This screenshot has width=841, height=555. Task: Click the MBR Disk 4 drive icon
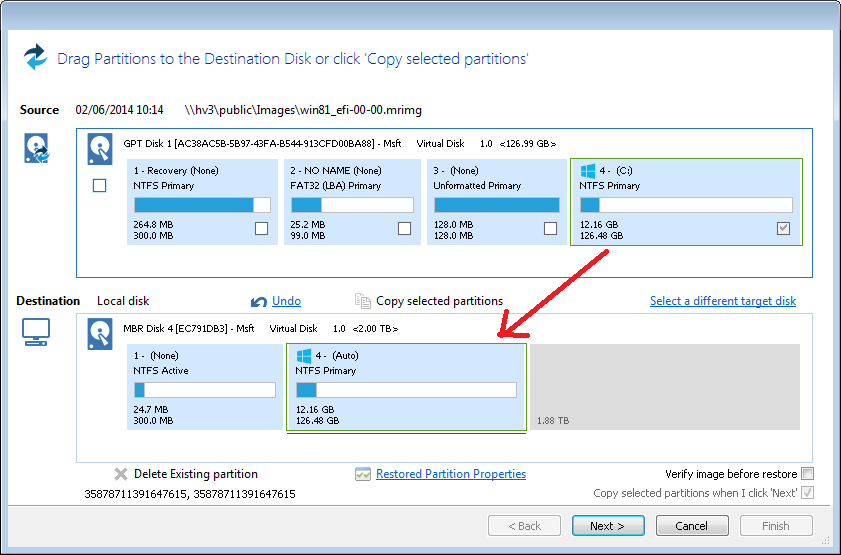[x=101, y=331]
